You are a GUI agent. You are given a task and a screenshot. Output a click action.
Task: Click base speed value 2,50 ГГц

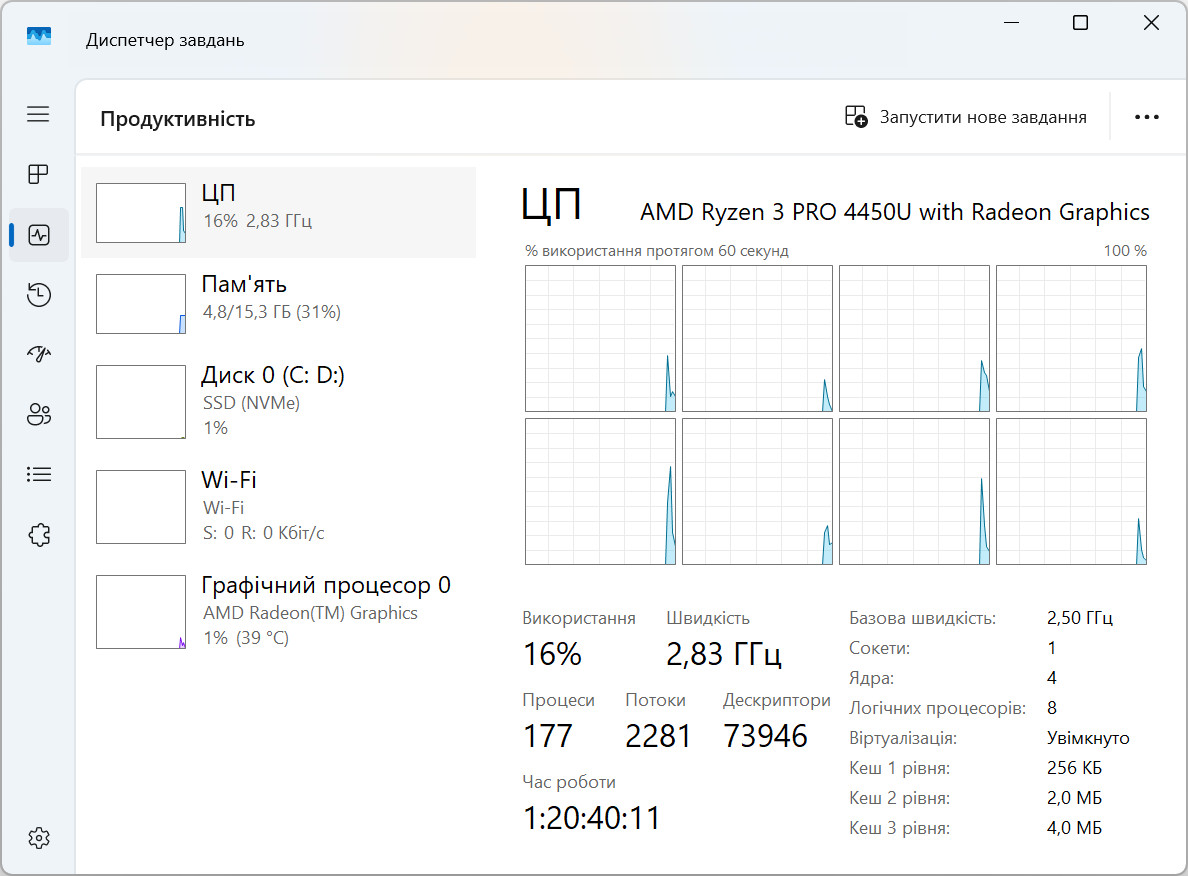point(1080,618)
